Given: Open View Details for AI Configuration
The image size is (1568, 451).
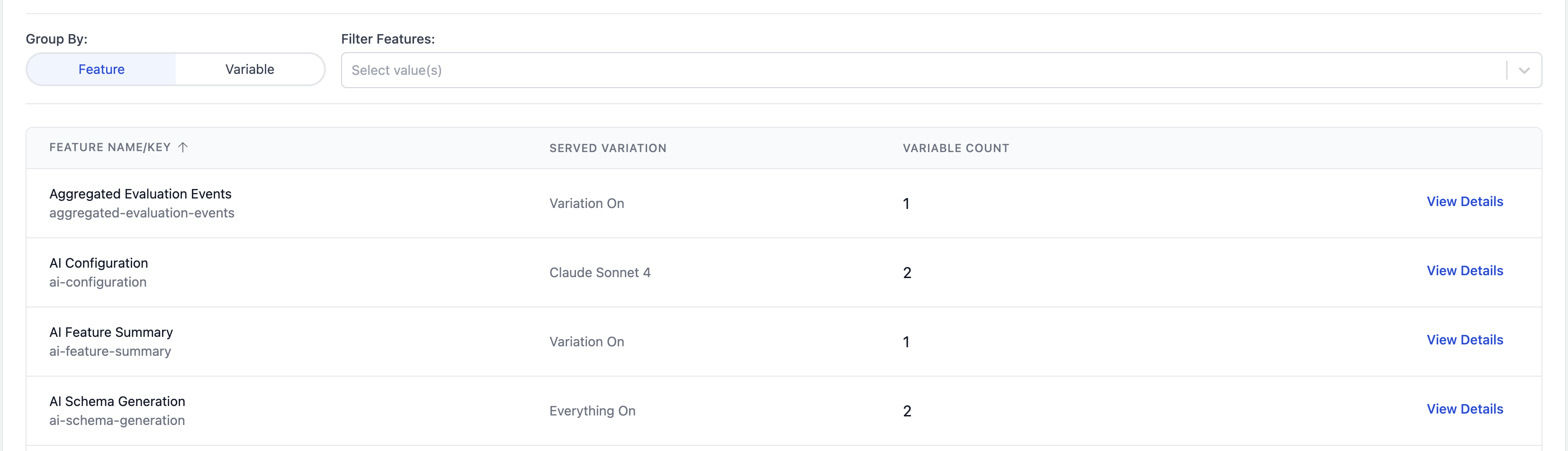Looking at the screenshot, I should click(1464, 271).
